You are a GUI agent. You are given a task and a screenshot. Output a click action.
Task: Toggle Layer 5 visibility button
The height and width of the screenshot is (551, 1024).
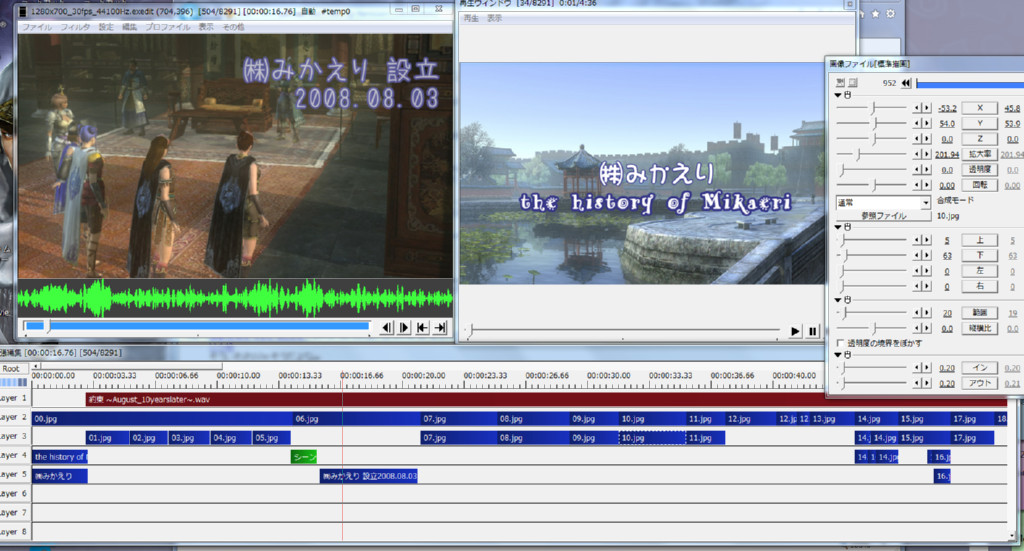coord(14,475)
